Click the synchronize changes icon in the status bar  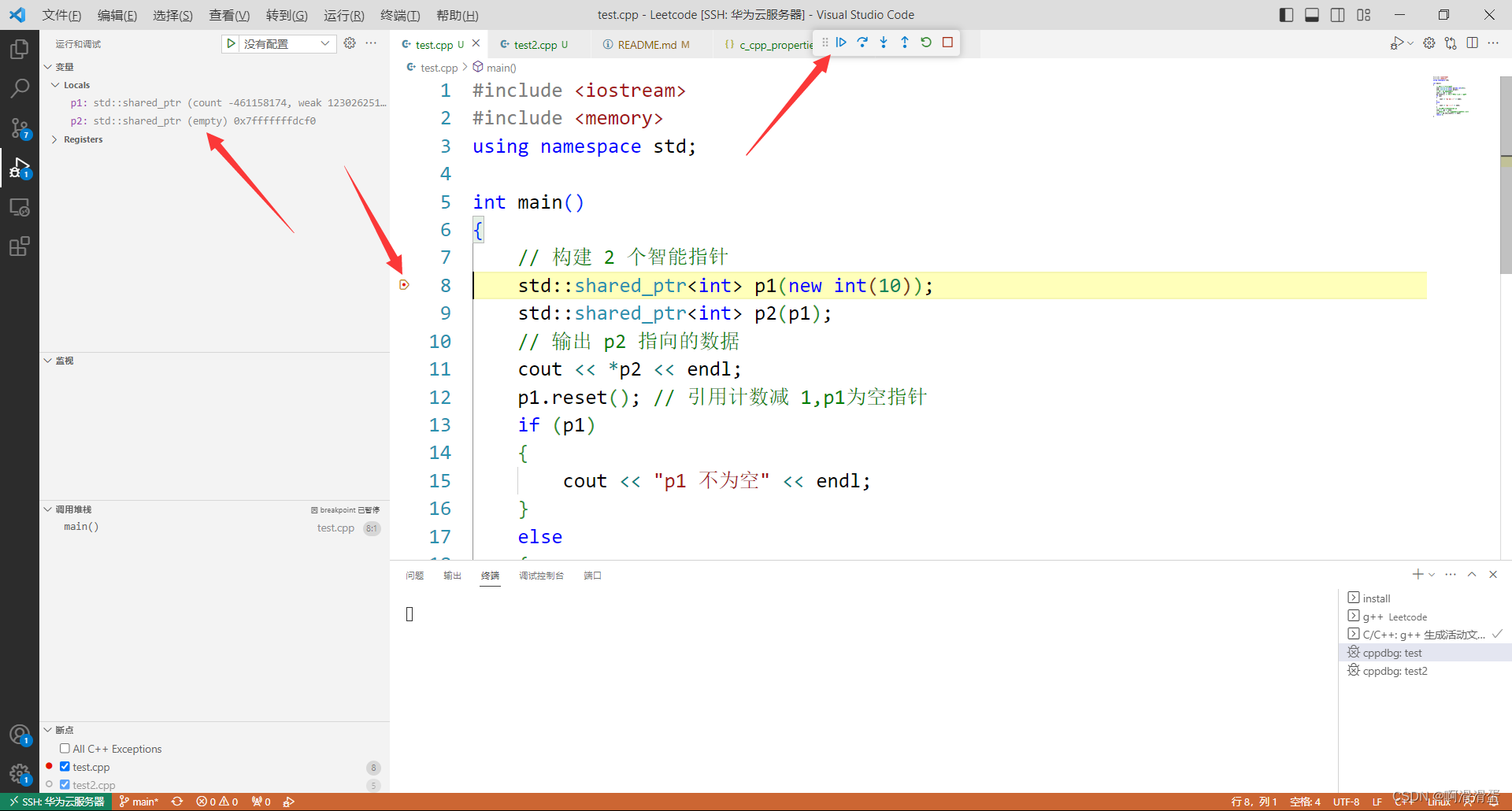click(x=177, y=802)
